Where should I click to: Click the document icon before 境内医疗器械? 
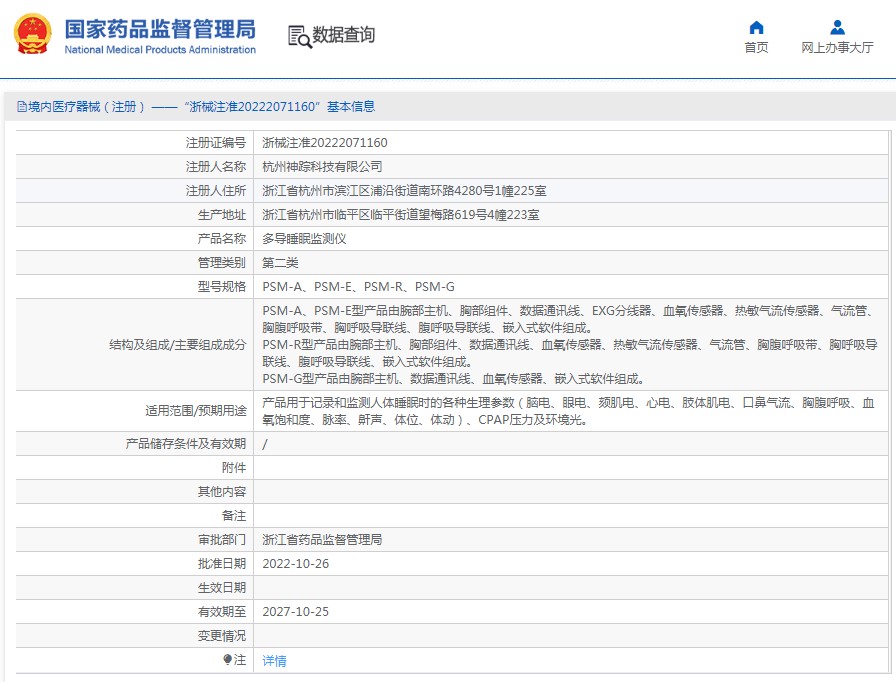pyautogui.click(x=22, y=107)
